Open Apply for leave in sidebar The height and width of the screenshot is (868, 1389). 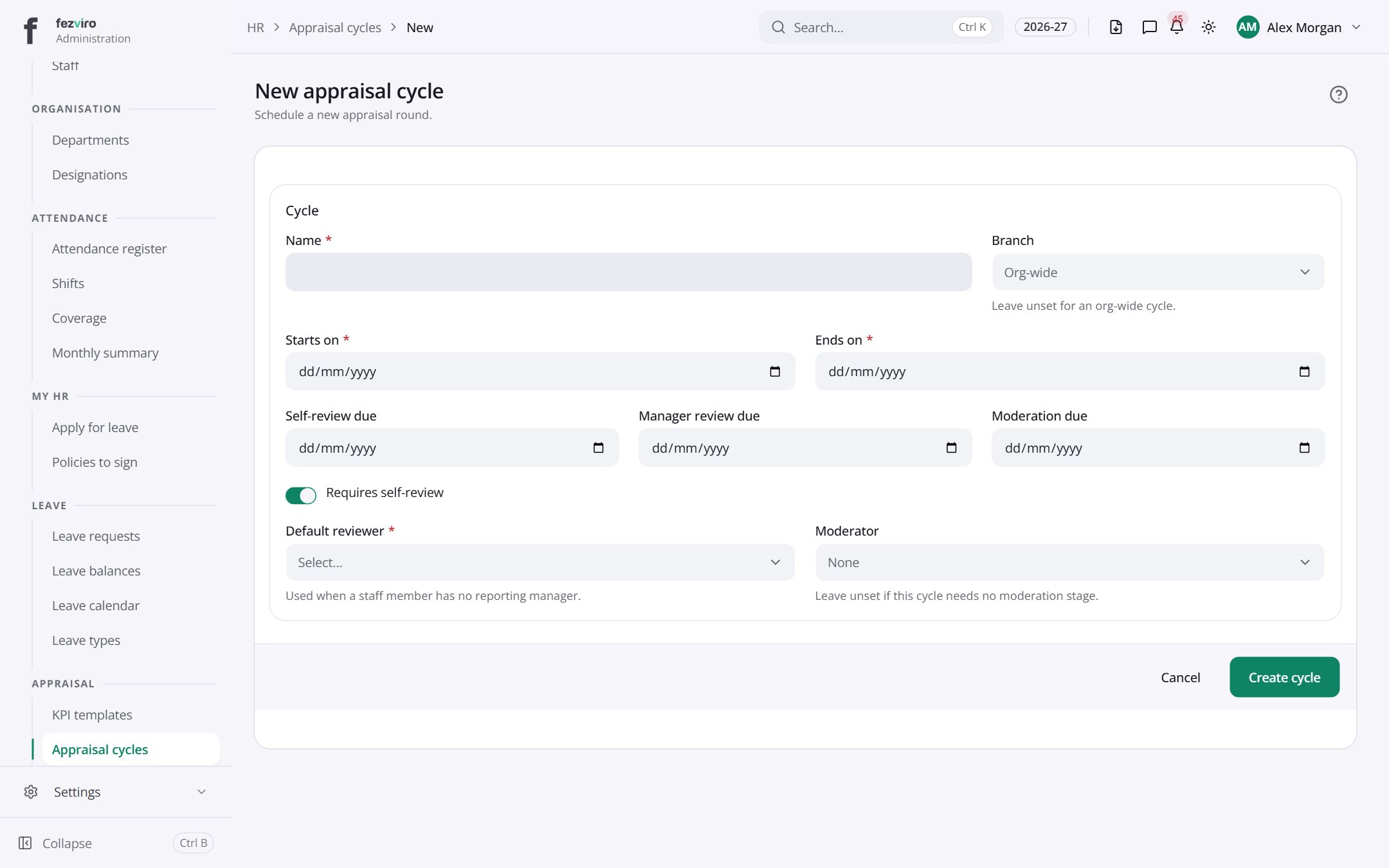(x=95, y=427)
